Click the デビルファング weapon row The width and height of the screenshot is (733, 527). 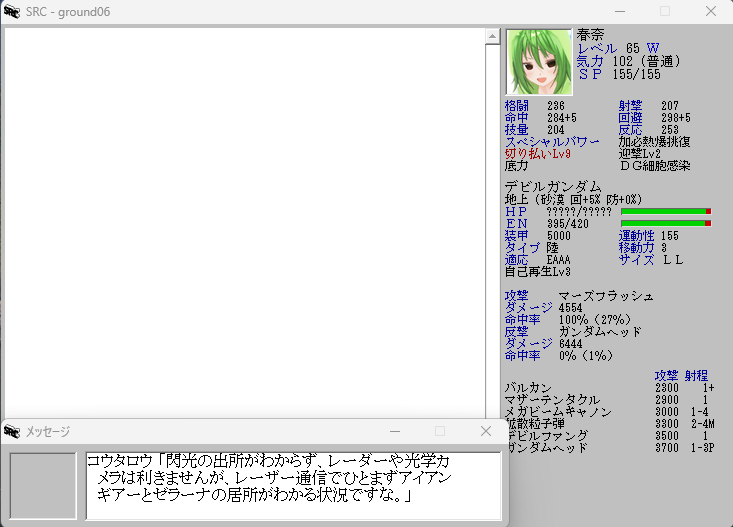pos(610,435)
